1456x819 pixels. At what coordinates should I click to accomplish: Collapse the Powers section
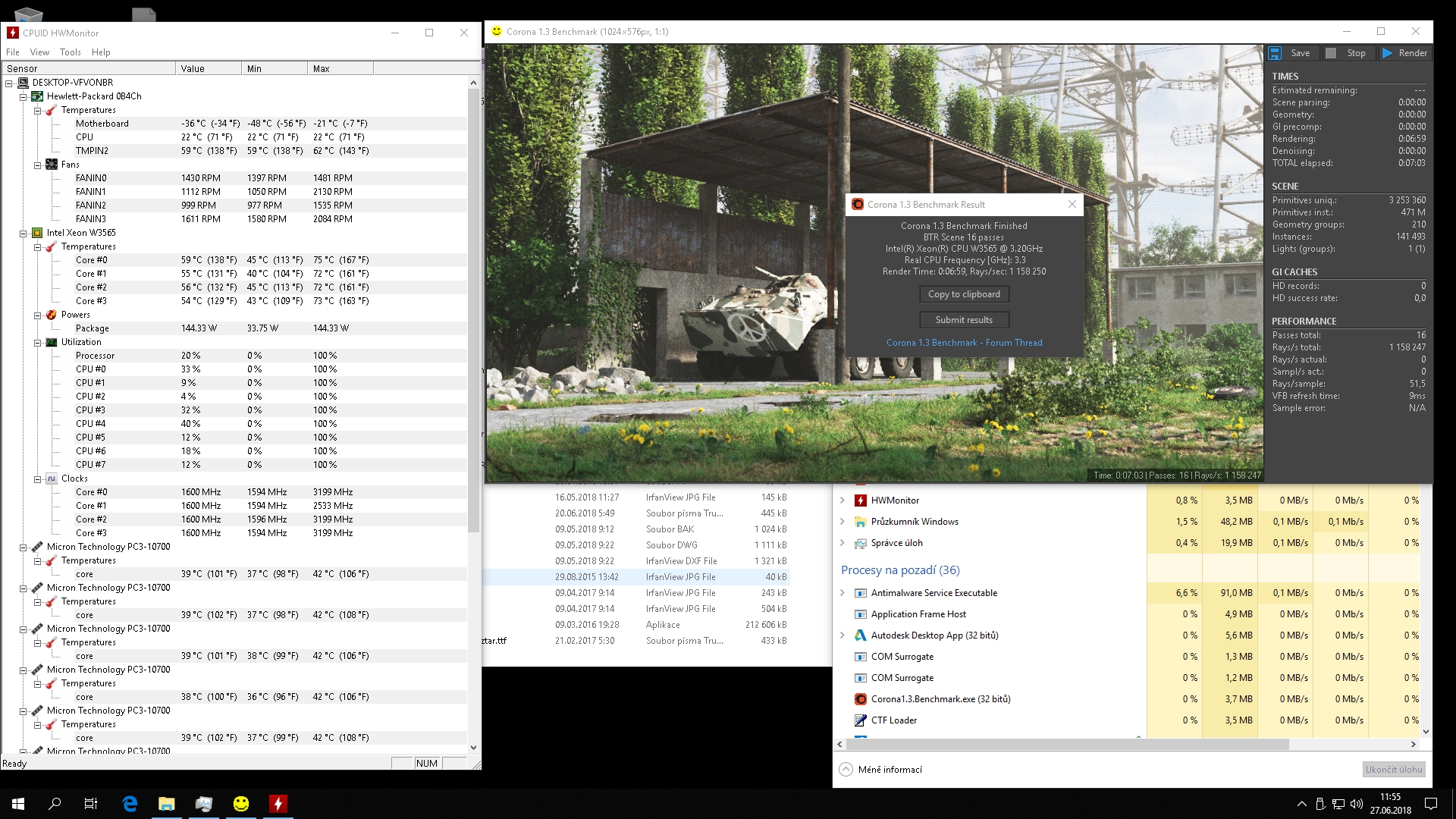point(37,315)
